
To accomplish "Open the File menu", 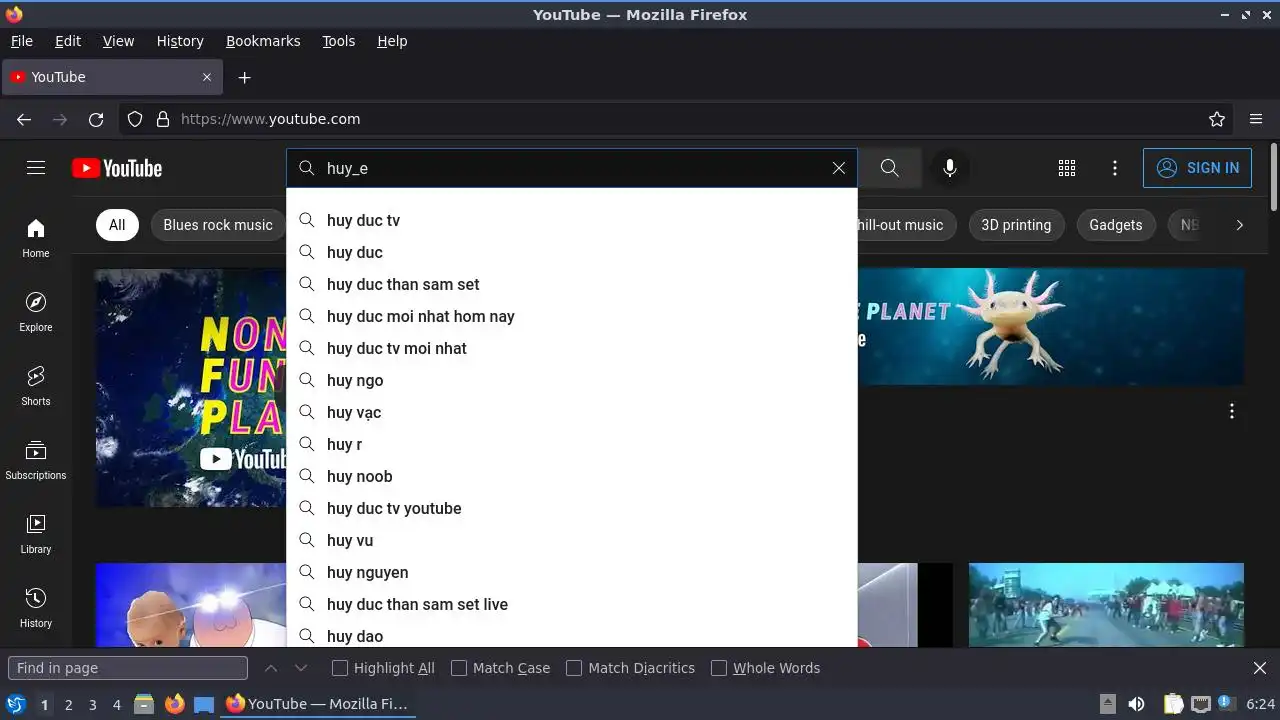I will click(22, 41).
